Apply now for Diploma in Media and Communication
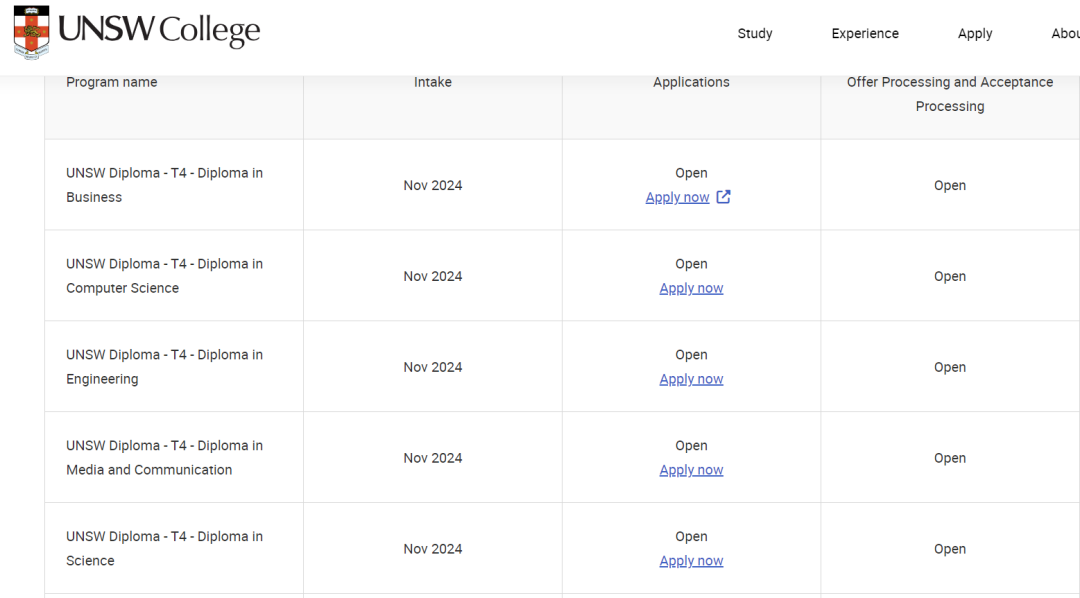This screenshot has width=1080, height=598. click(x=691, y=471)
